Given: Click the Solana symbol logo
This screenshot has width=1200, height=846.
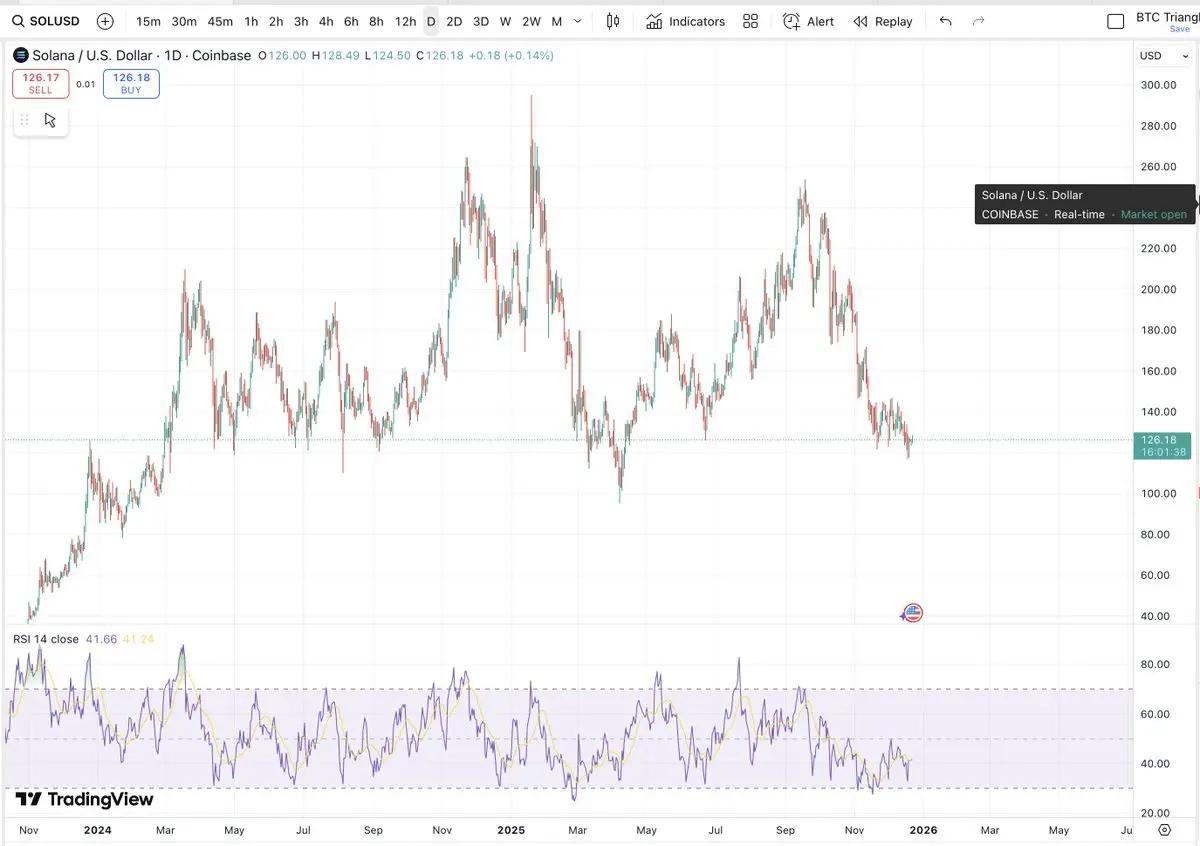Looking at the screenshot, I should pyautogui.click(x=20, y=55).
